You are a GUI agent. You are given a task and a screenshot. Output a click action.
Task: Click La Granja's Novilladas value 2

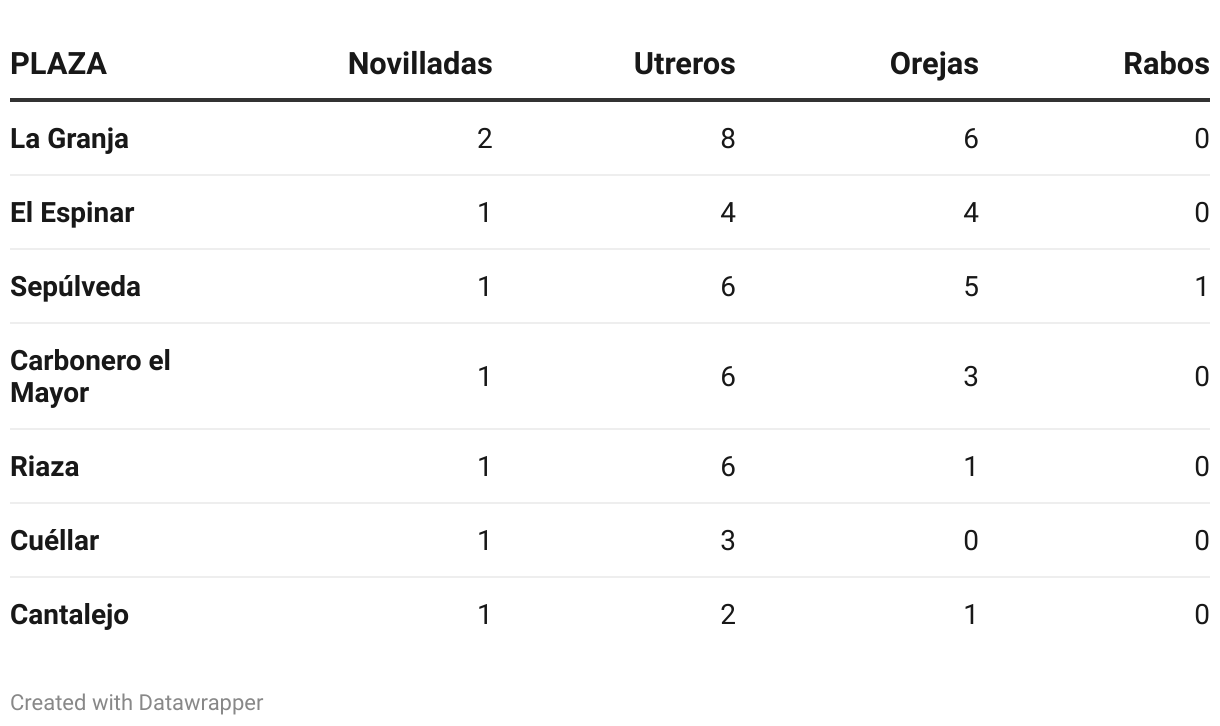(x=484, y=138)
